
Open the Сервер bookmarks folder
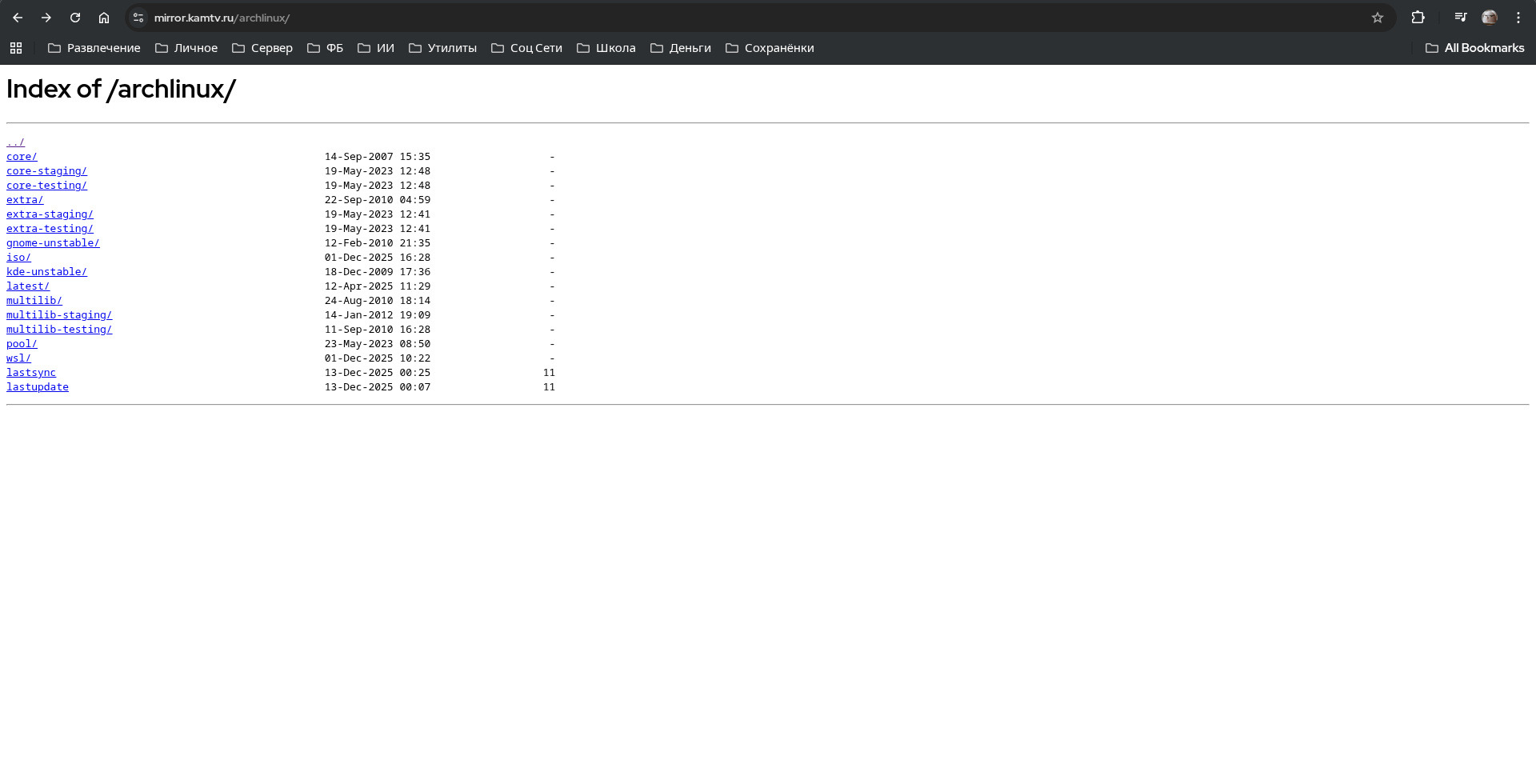click(262, 48)
